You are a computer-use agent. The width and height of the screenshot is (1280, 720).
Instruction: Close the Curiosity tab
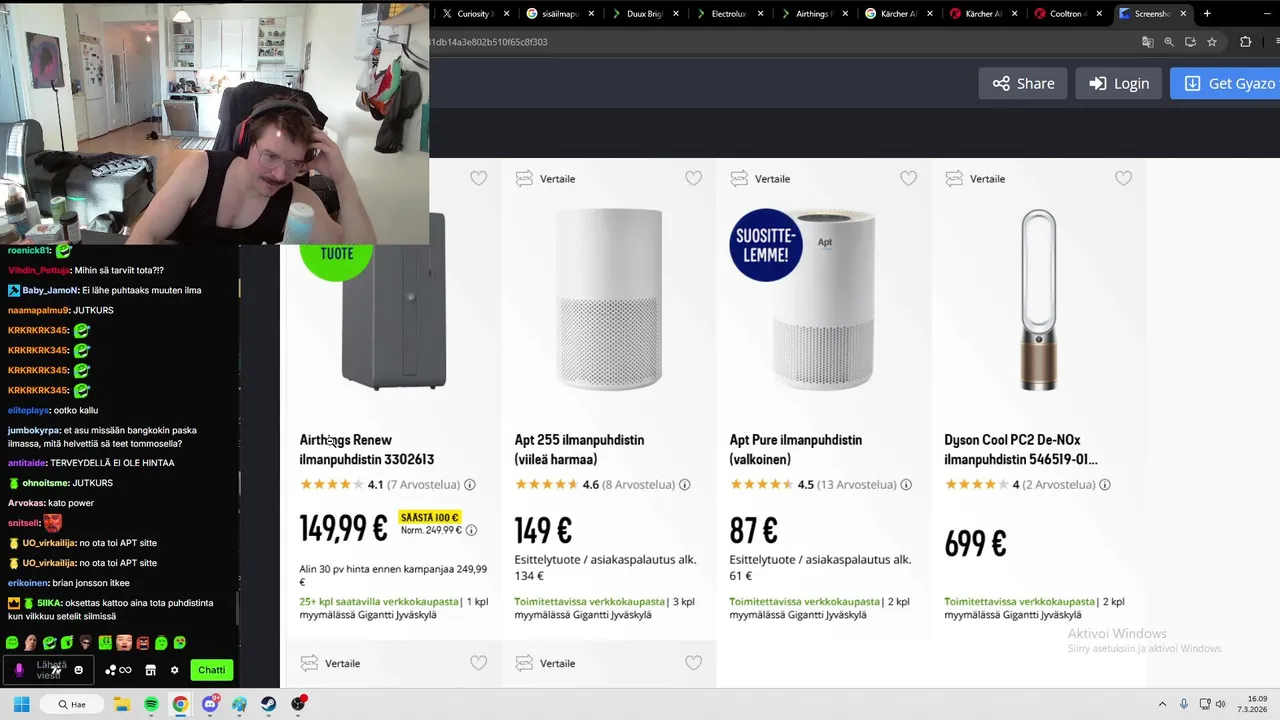click(506, 13)
